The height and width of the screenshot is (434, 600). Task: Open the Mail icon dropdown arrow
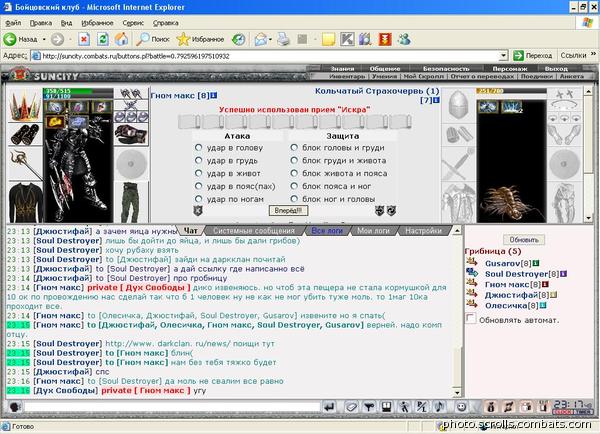coord(270,39)
